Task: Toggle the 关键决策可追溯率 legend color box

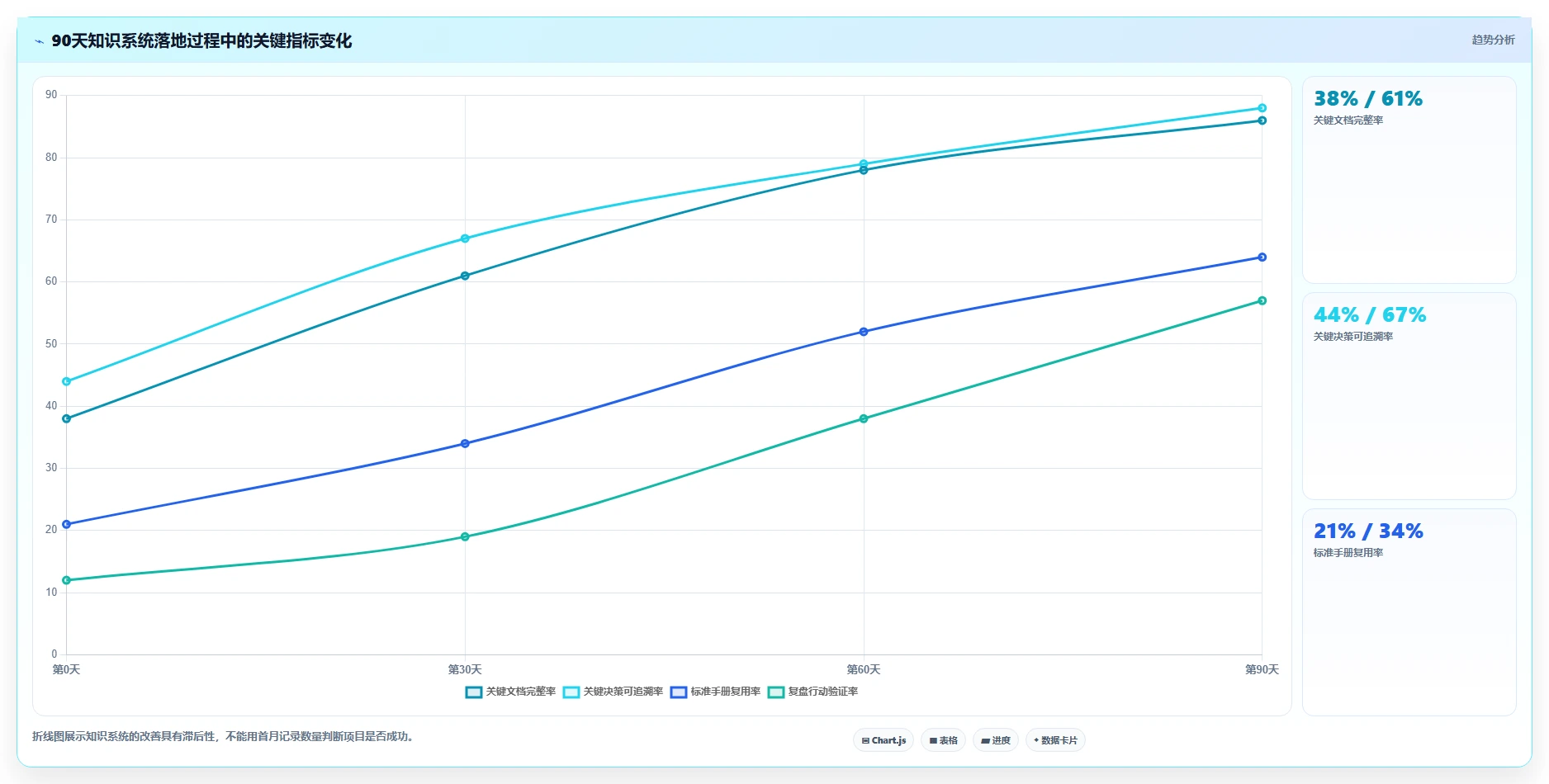Action: pyautogui.click(x=571, y=692)
